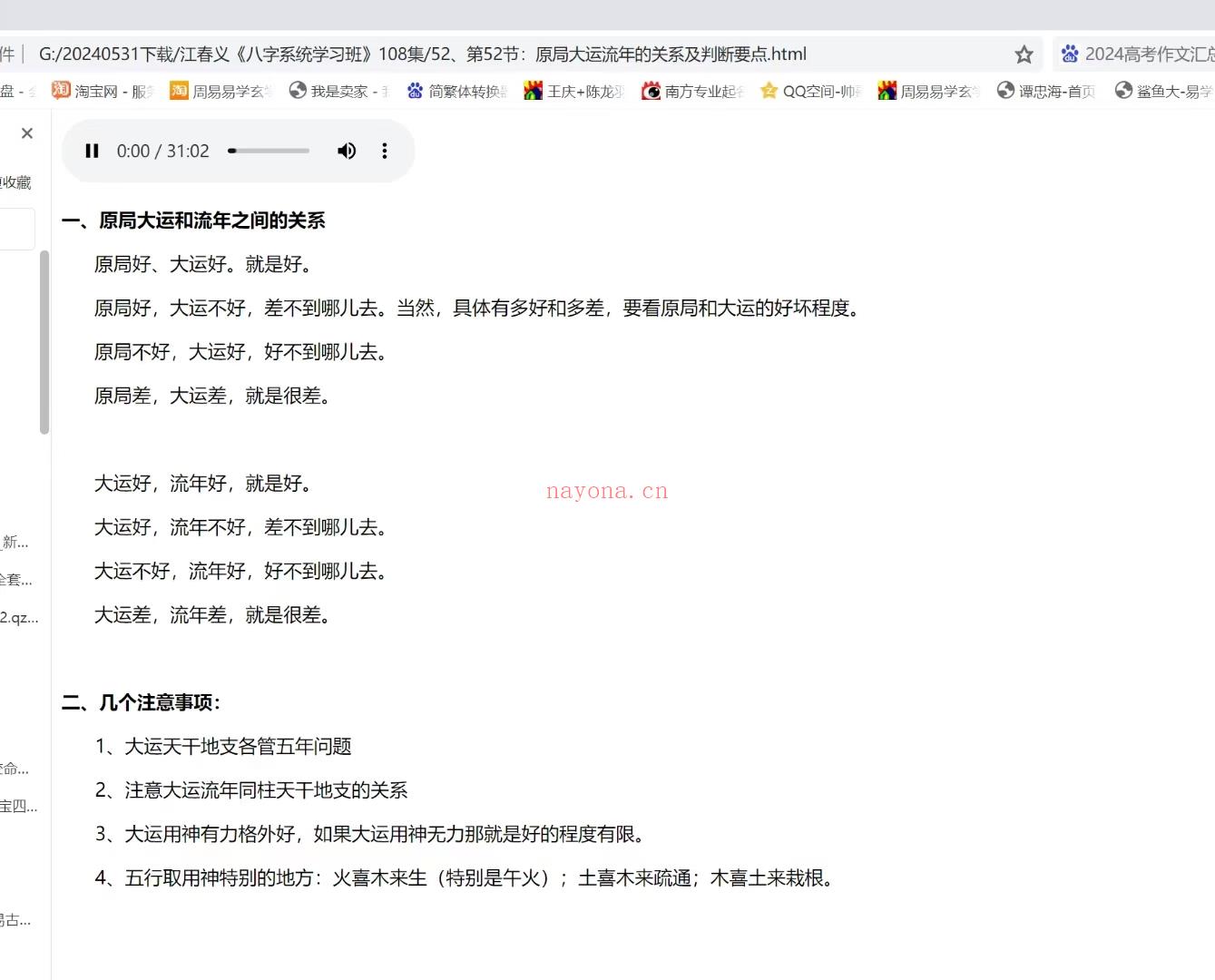1215x980 pixels.
Task: Open audio player more options menu
Action: 385,151
